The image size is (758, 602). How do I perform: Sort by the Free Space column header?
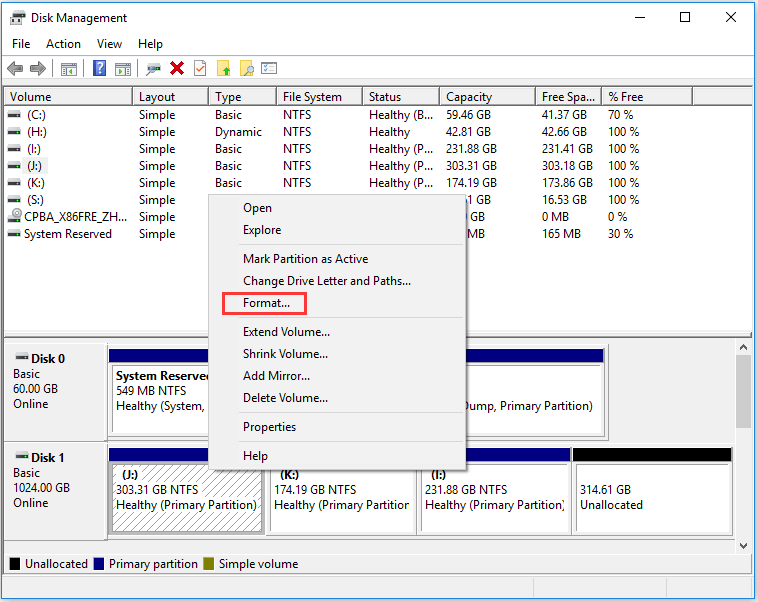point(568,97)
